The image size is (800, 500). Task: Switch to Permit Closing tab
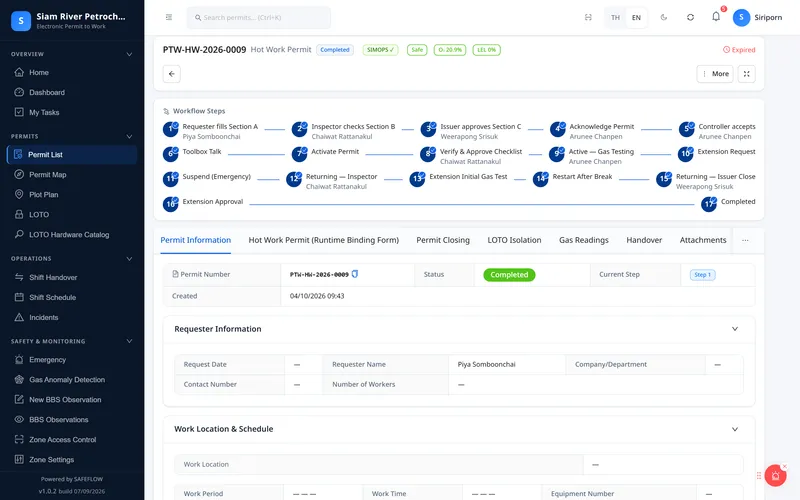[x=443, y=240]
